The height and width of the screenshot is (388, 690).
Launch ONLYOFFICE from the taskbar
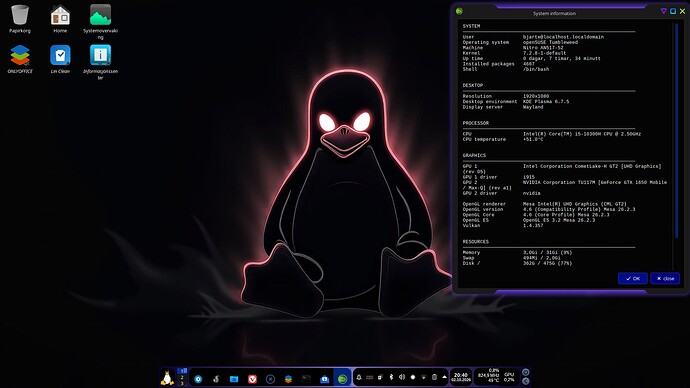288,379
